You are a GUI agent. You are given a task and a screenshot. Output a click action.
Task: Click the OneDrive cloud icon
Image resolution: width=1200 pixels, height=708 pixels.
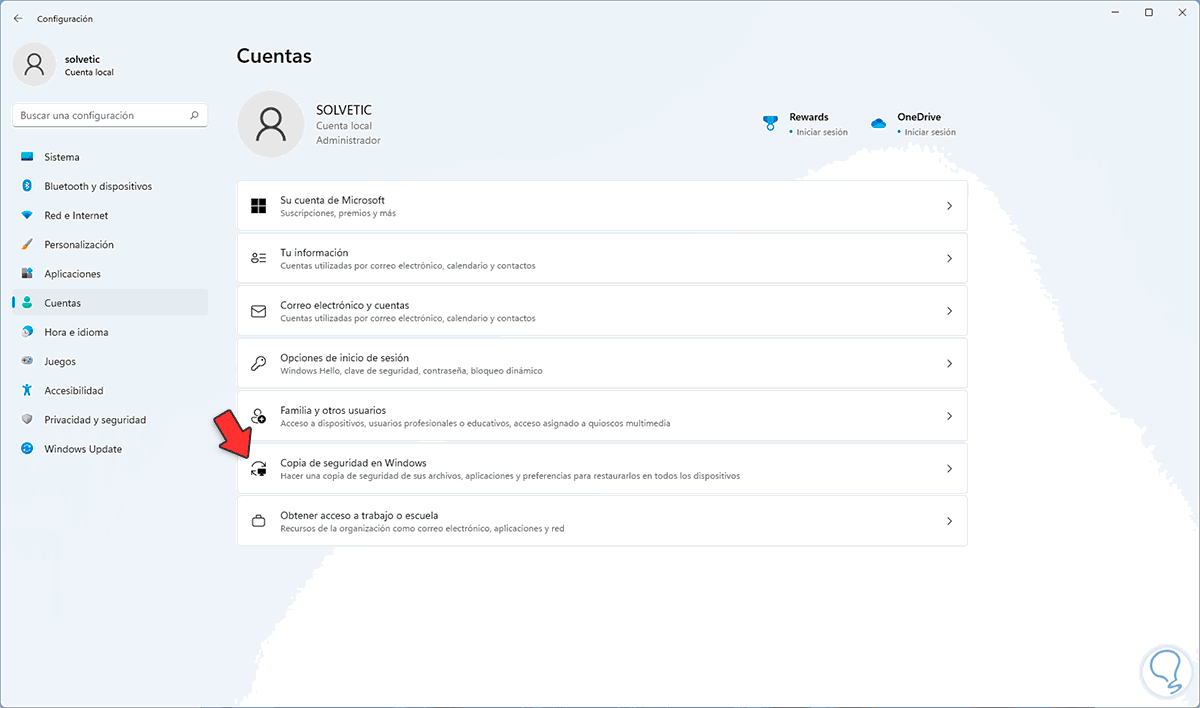[x=878, y=123]
